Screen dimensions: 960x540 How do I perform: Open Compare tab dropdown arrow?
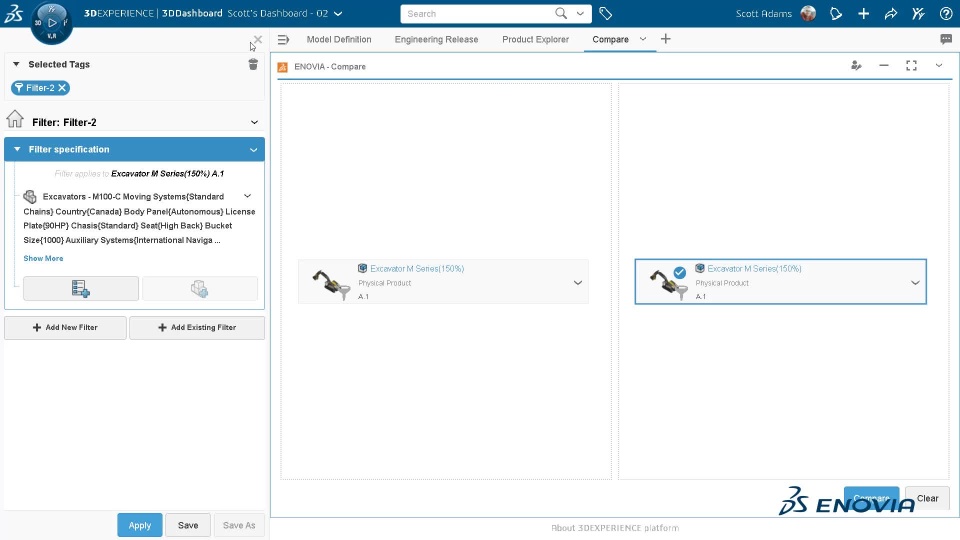pyautogui.click(x=643, y=39)
